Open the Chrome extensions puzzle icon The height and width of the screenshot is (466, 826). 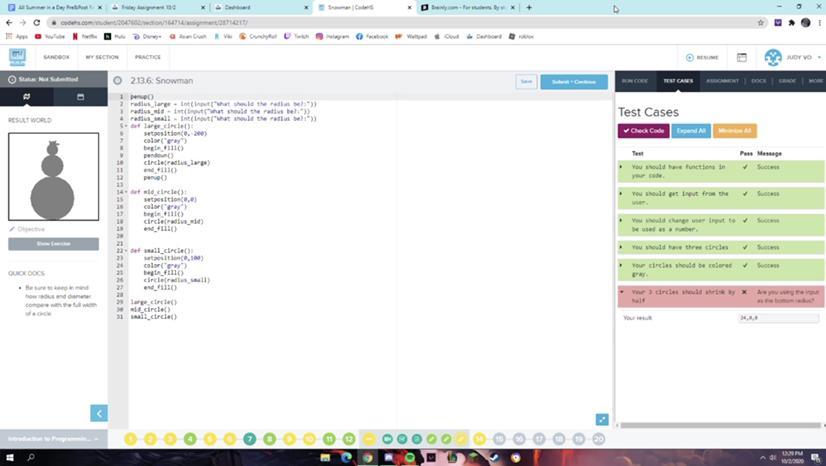click(x=791, y=23)
